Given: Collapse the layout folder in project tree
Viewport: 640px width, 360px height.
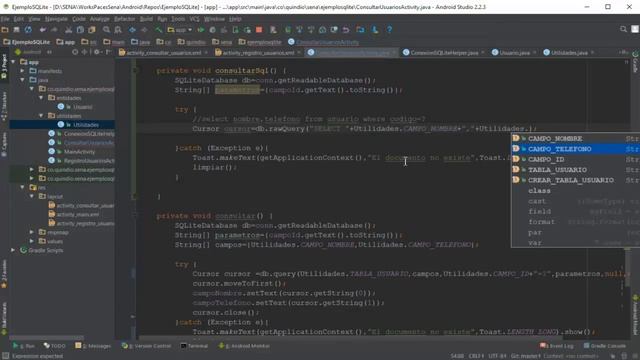Looking at the screenshot, I should [32, 197].
